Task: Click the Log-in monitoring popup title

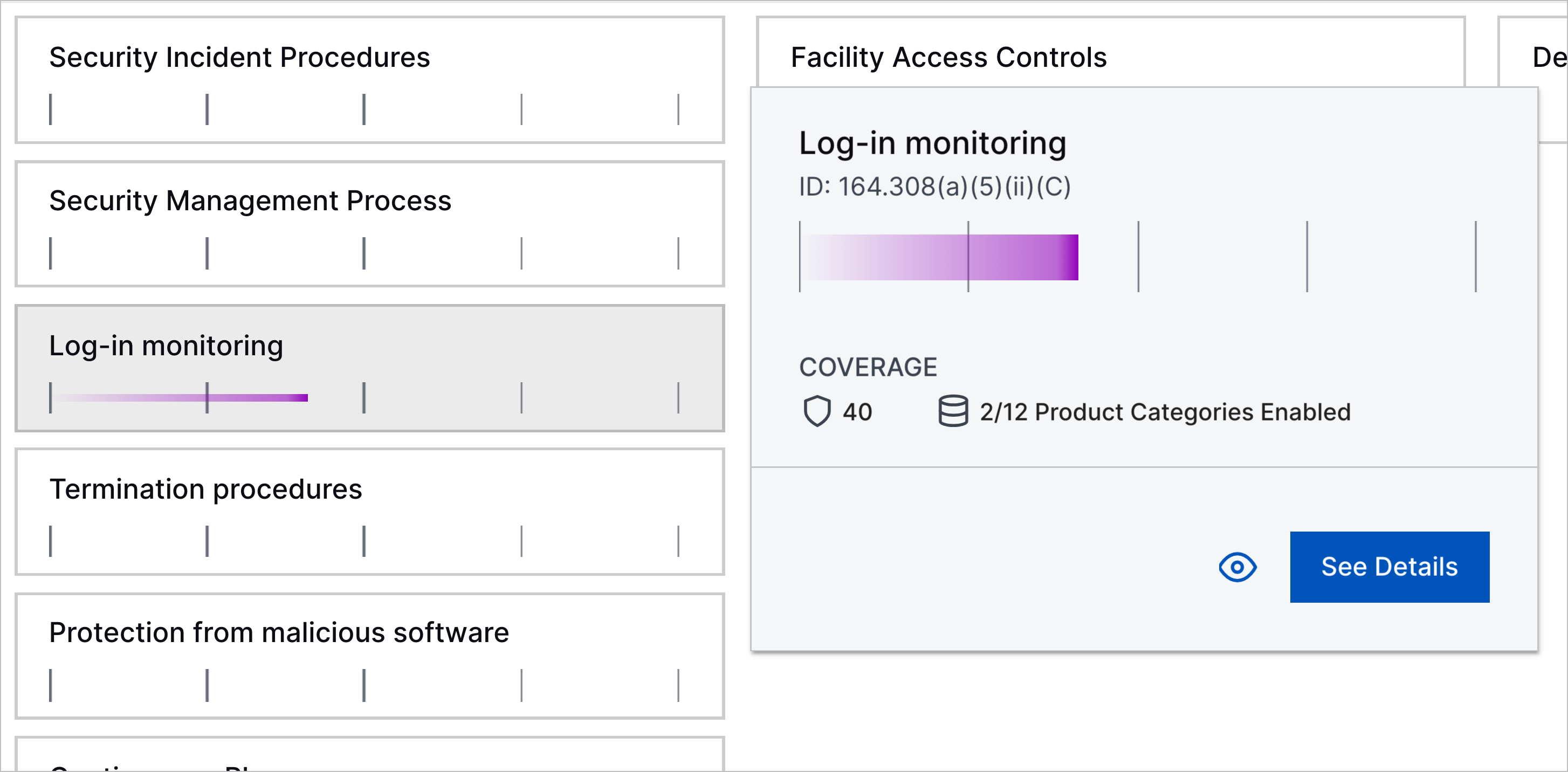Action: click(932, 143)
